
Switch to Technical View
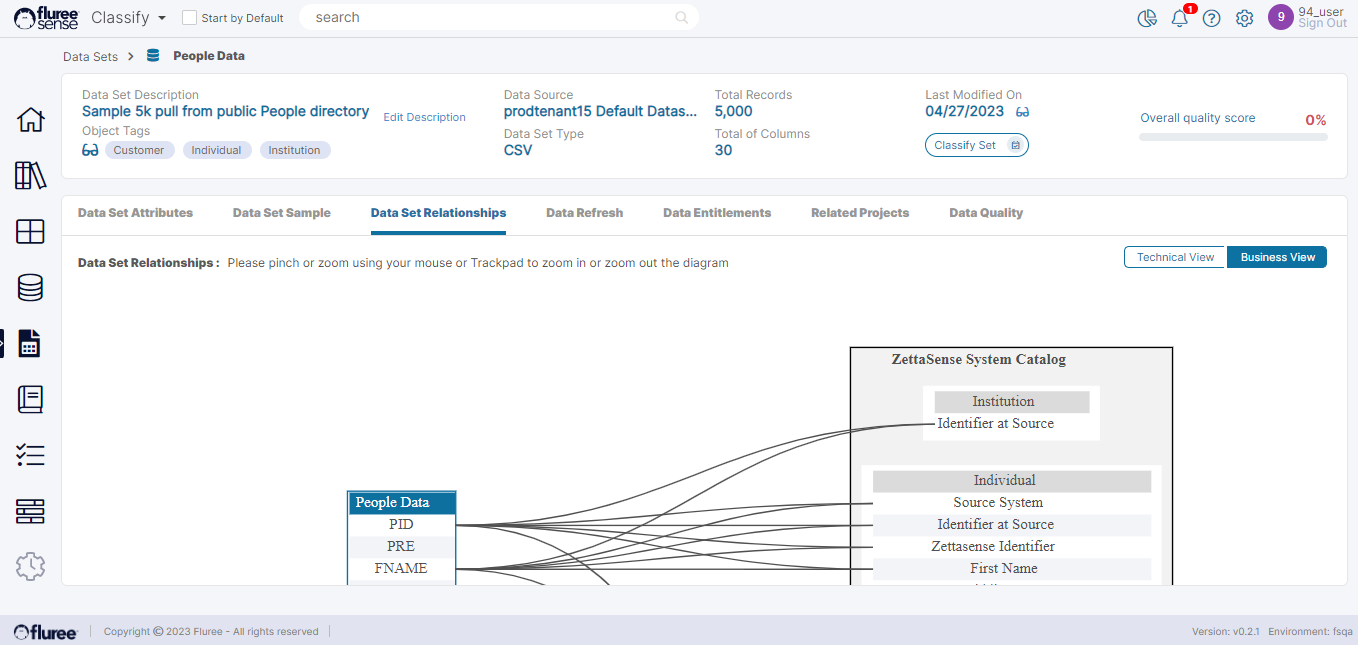(x=1175, y=257)
